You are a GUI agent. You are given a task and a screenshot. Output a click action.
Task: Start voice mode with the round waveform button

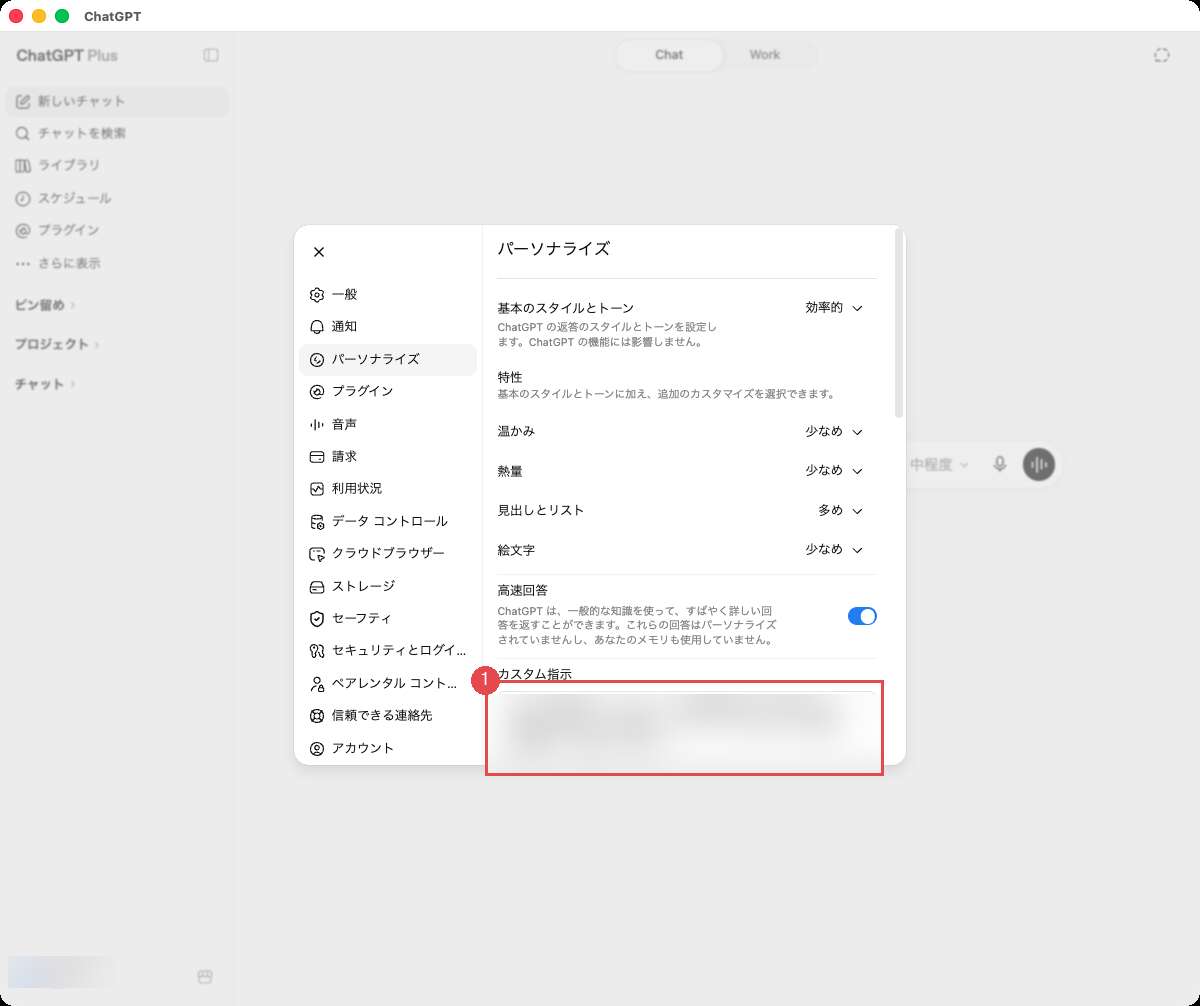click(1039, 464)
